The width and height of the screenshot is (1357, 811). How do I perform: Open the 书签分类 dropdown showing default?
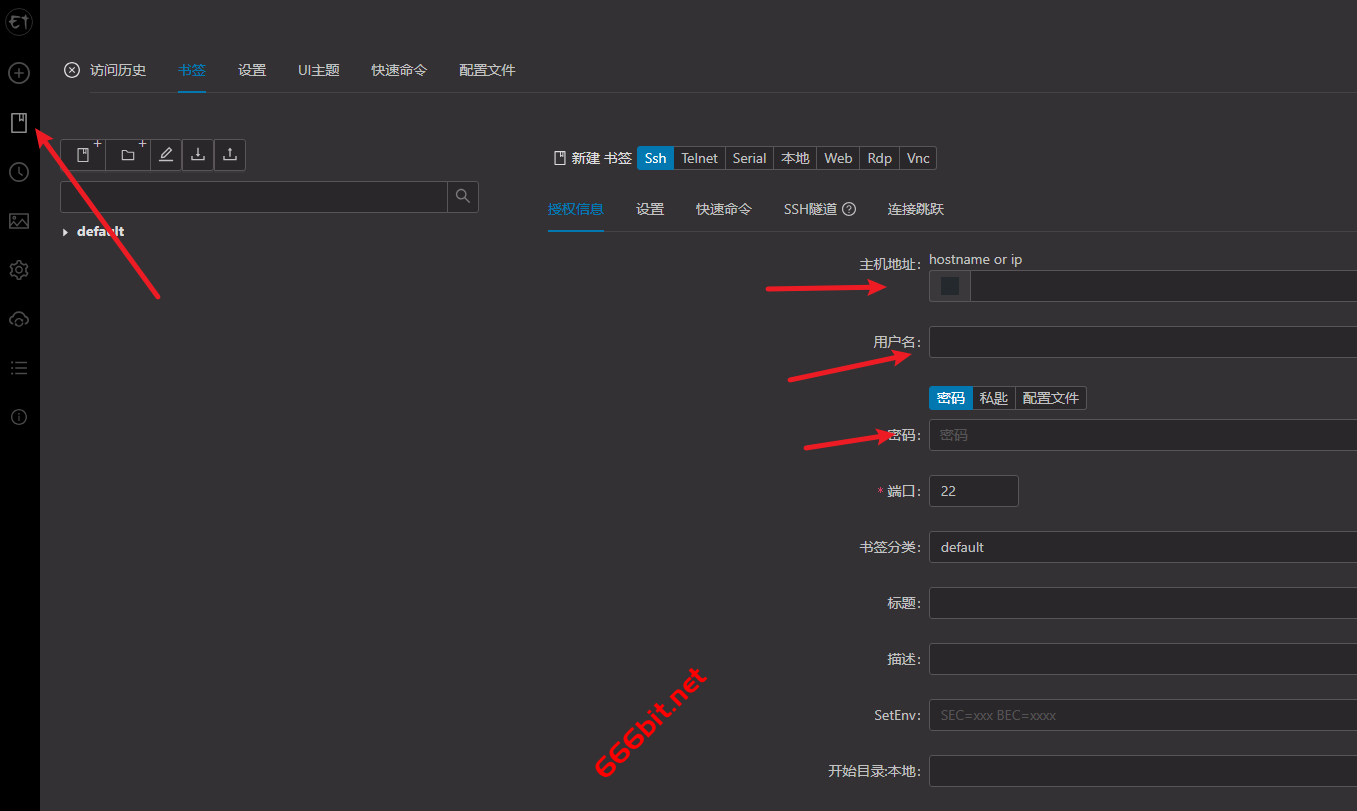click(x=1140, y=547)
